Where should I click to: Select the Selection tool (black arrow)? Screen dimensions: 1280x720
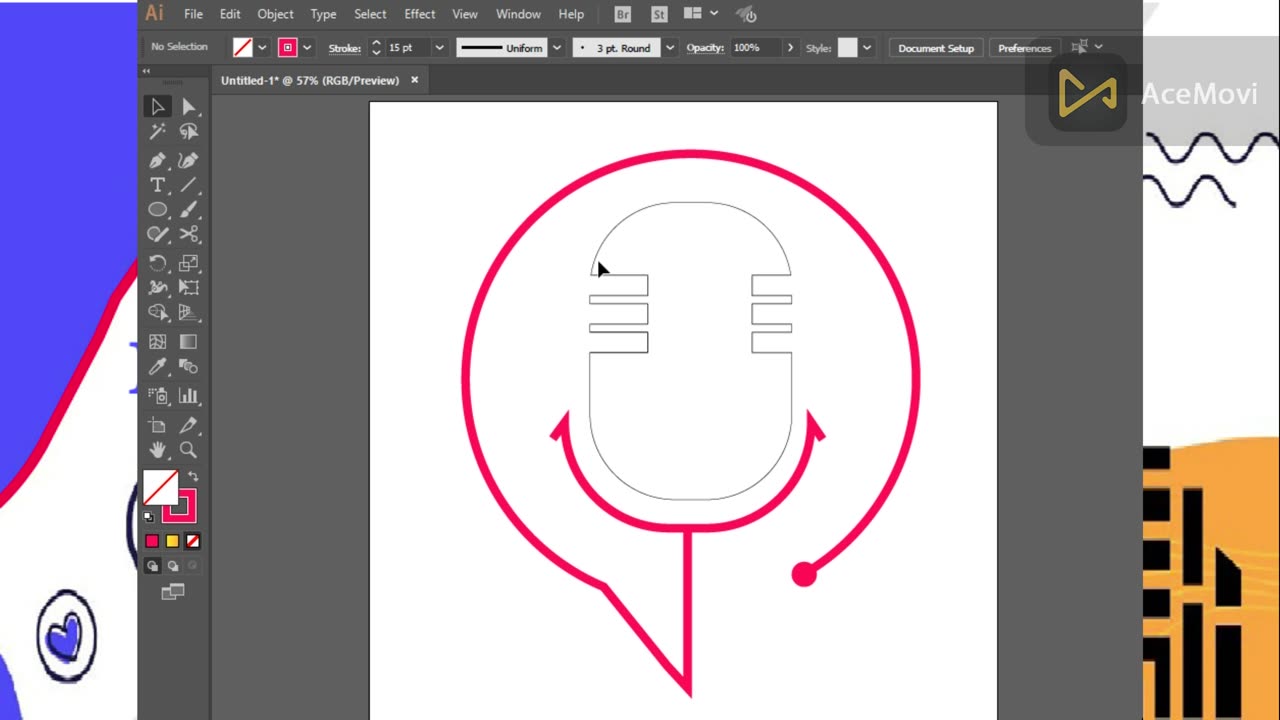(157, 107)
